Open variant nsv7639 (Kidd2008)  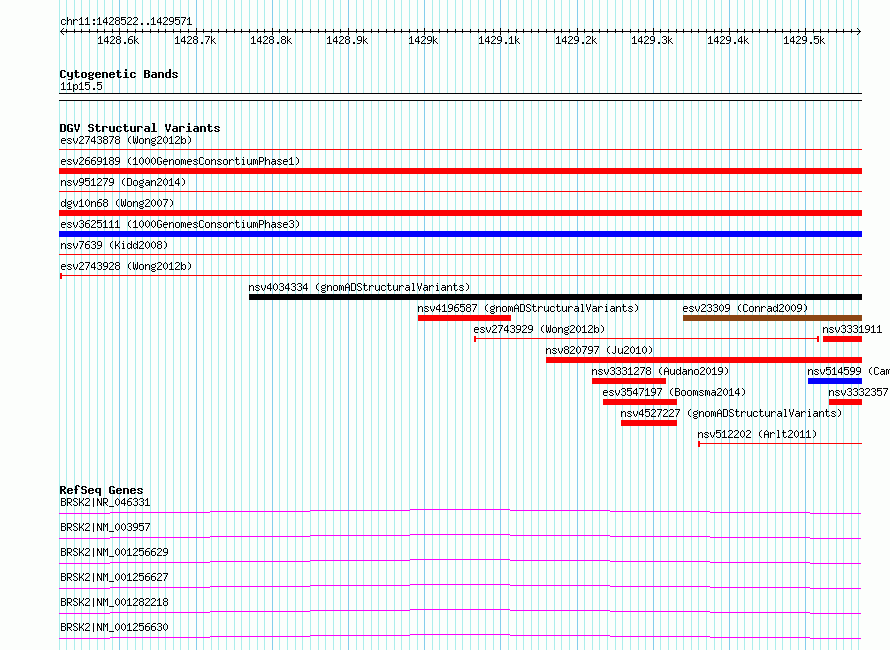[114, 245]
